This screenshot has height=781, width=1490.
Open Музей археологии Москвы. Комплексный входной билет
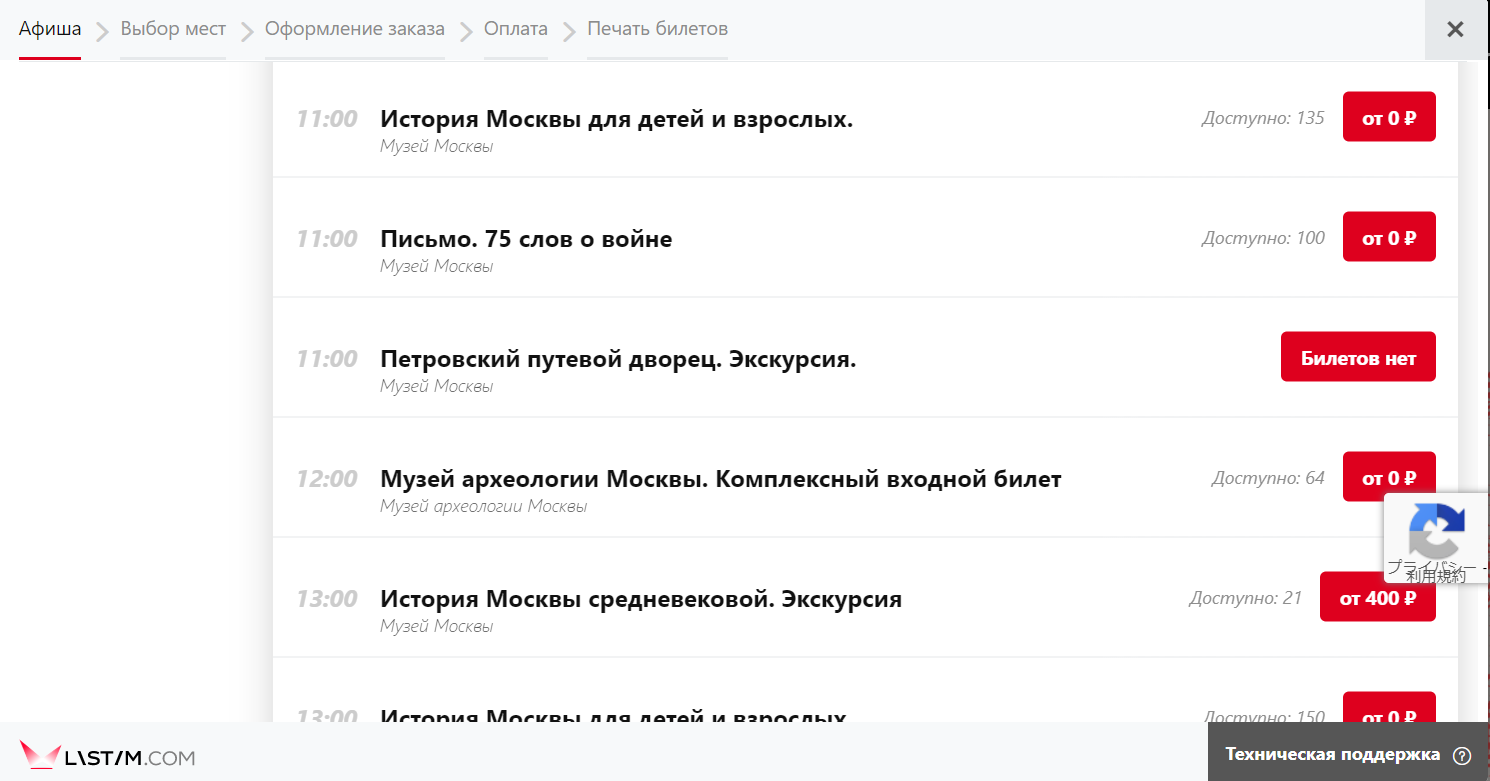click(720, 479)
